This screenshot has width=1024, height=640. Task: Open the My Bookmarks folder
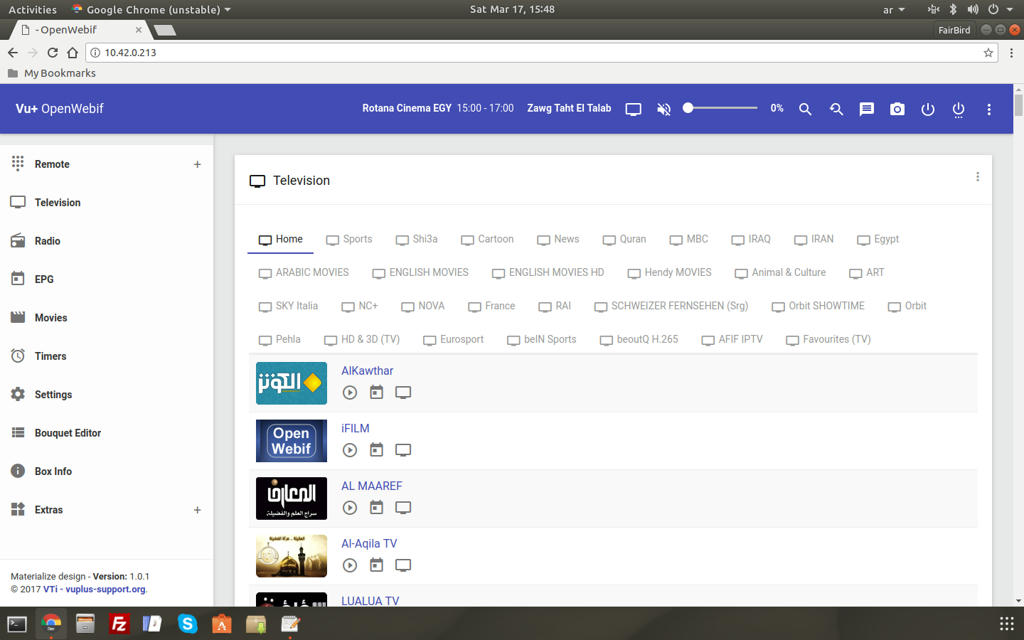52,73
